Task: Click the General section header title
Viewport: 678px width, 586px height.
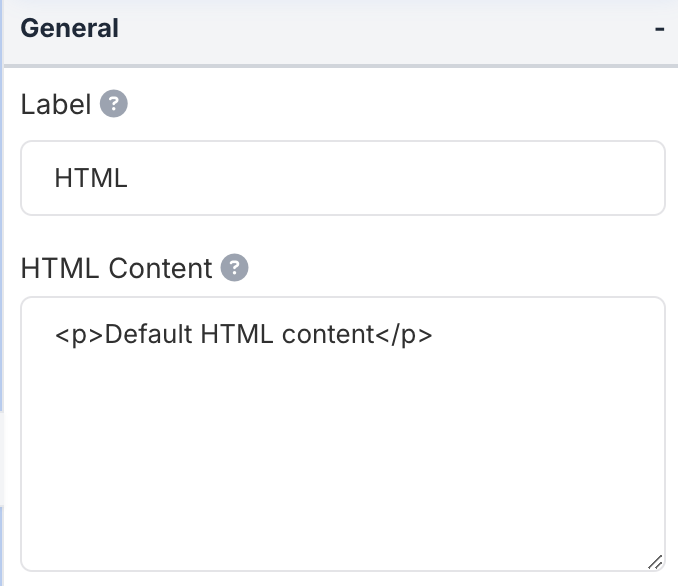Action: [69, 29]
